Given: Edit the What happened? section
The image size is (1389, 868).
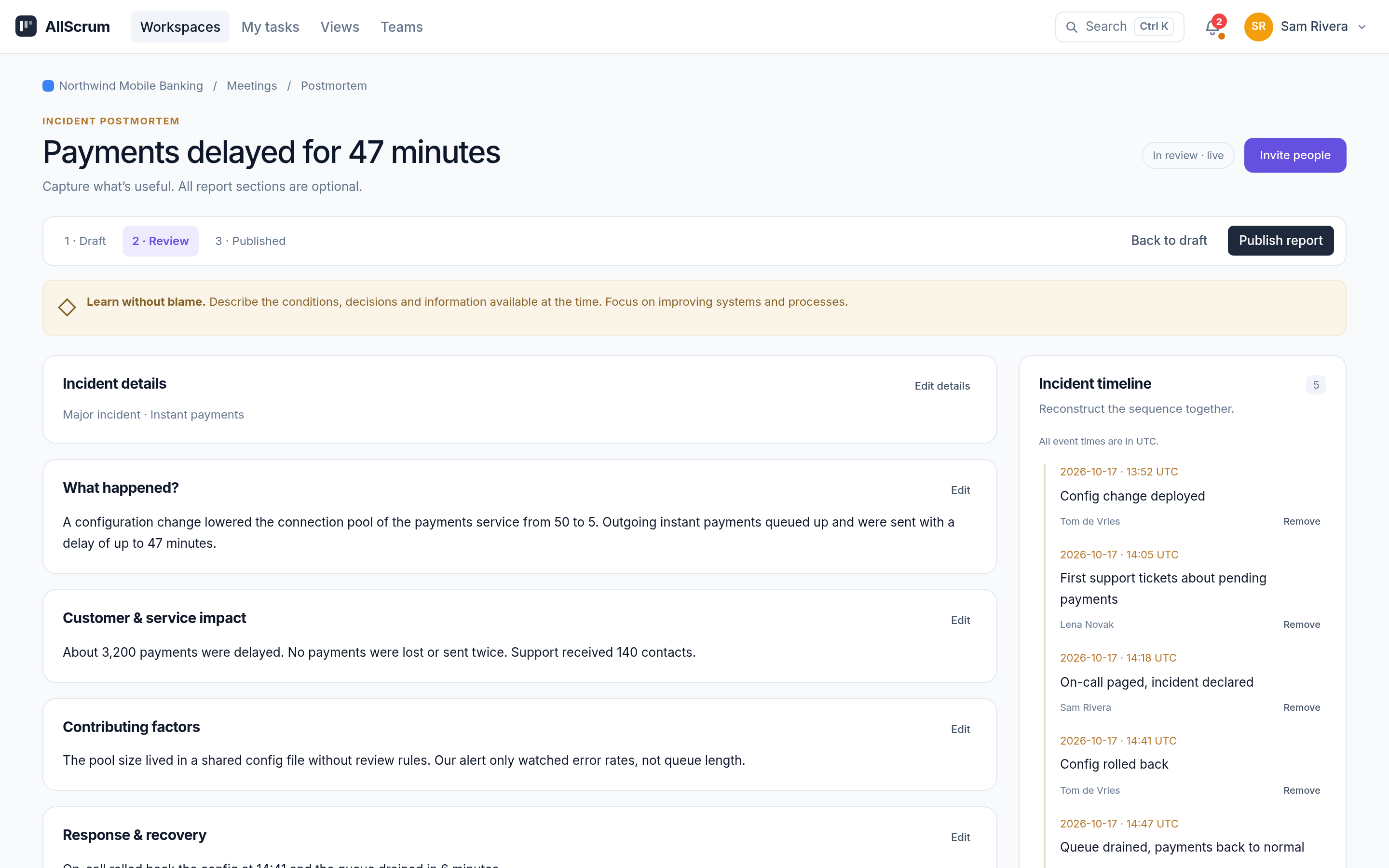Looking at the screenshot, I should click(960, 490).
